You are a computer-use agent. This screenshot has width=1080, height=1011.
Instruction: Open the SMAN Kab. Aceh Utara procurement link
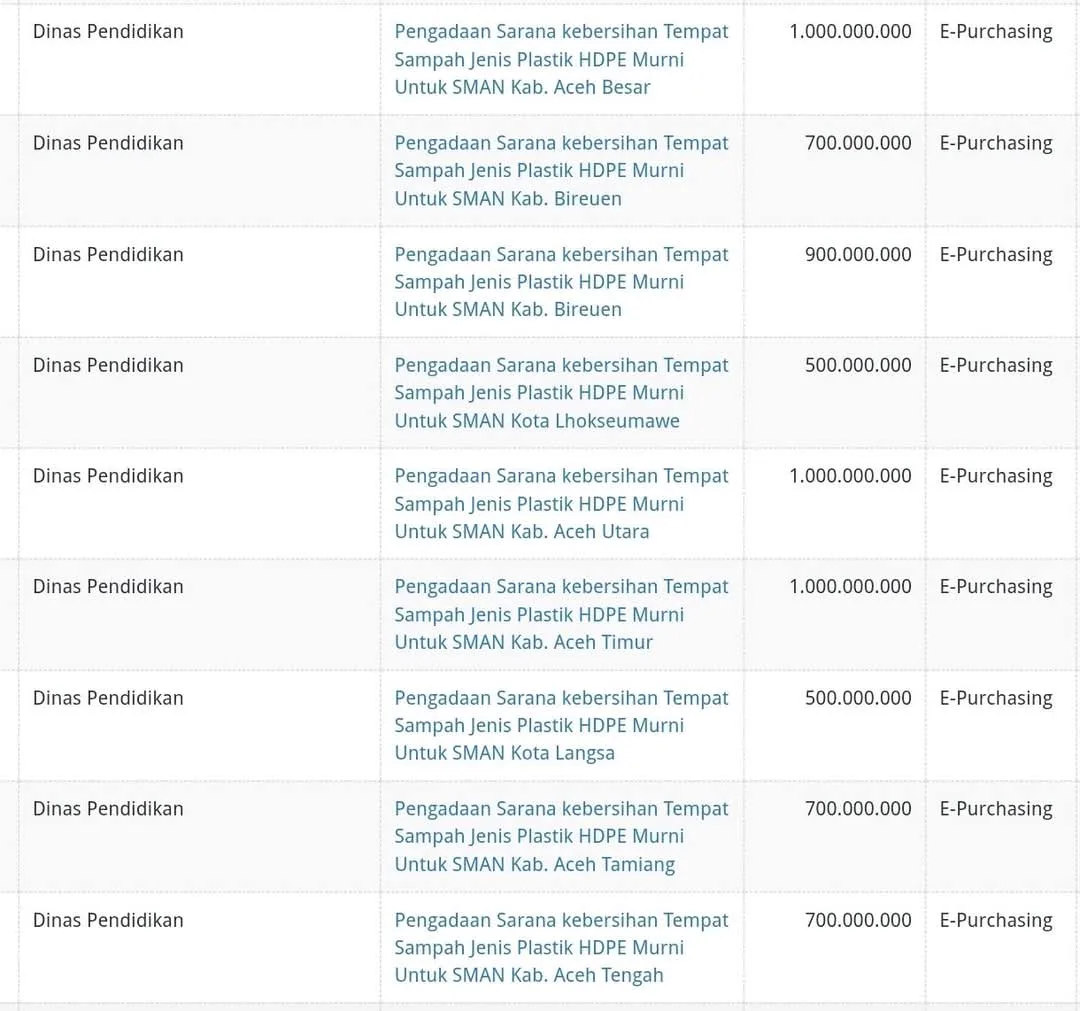(561, 503)
